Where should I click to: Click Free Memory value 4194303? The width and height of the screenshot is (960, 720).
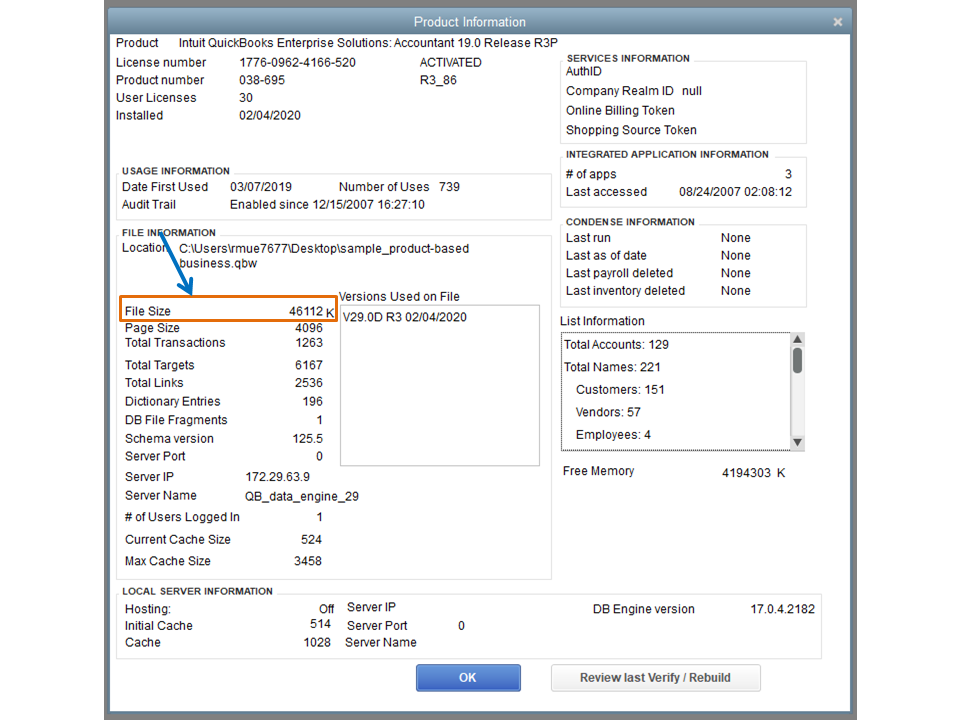pyautogui.click(x=746, y=473)
